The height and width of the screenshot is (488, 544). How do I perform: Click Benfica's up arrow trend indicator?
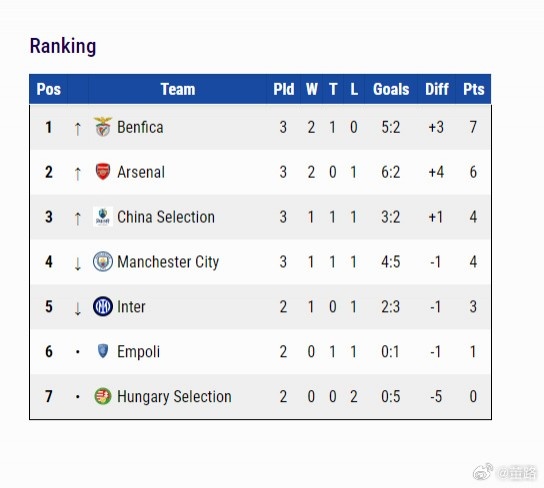(78, 128)
